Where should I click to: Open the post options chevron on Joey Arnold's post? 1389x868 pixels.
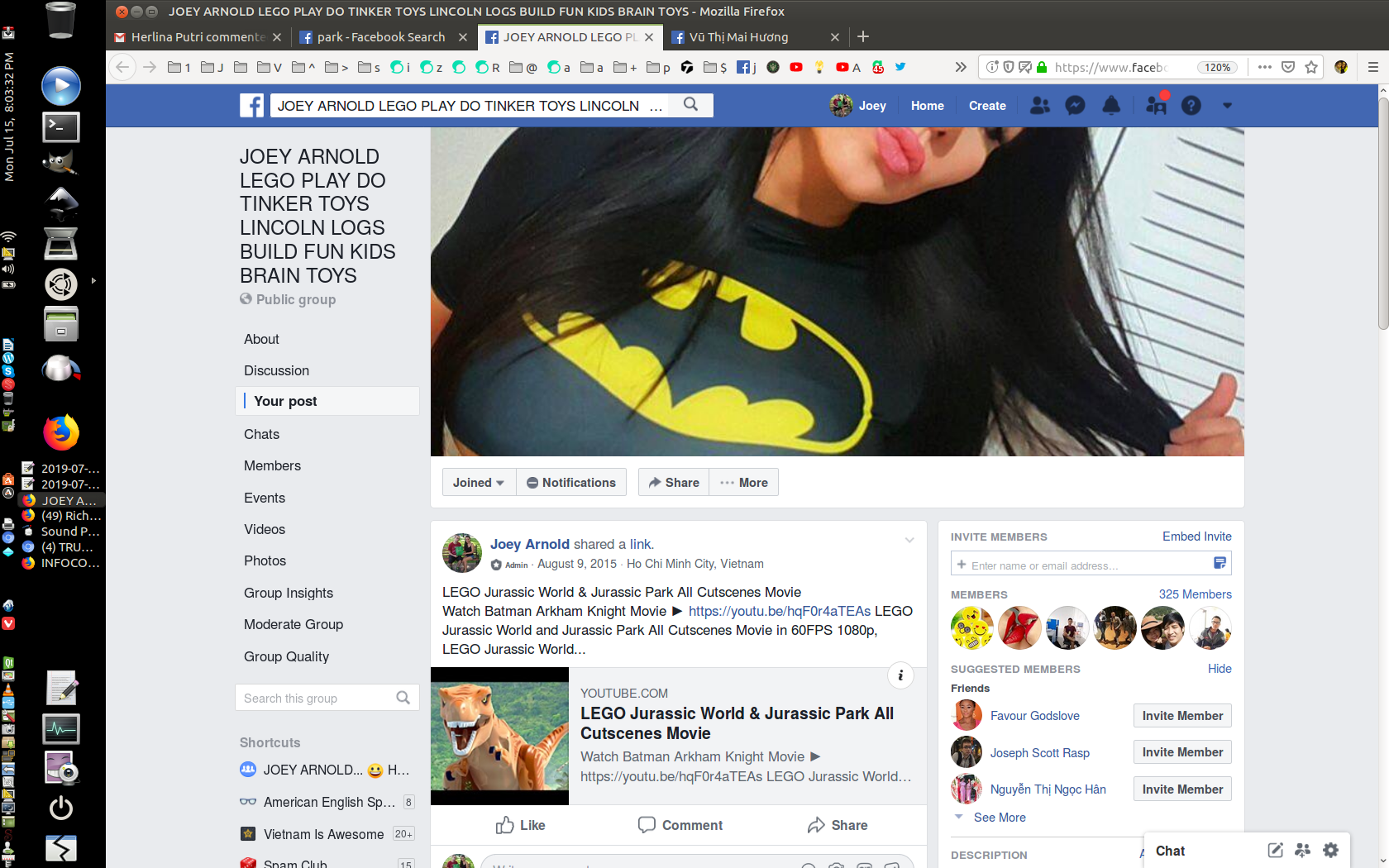909,541
